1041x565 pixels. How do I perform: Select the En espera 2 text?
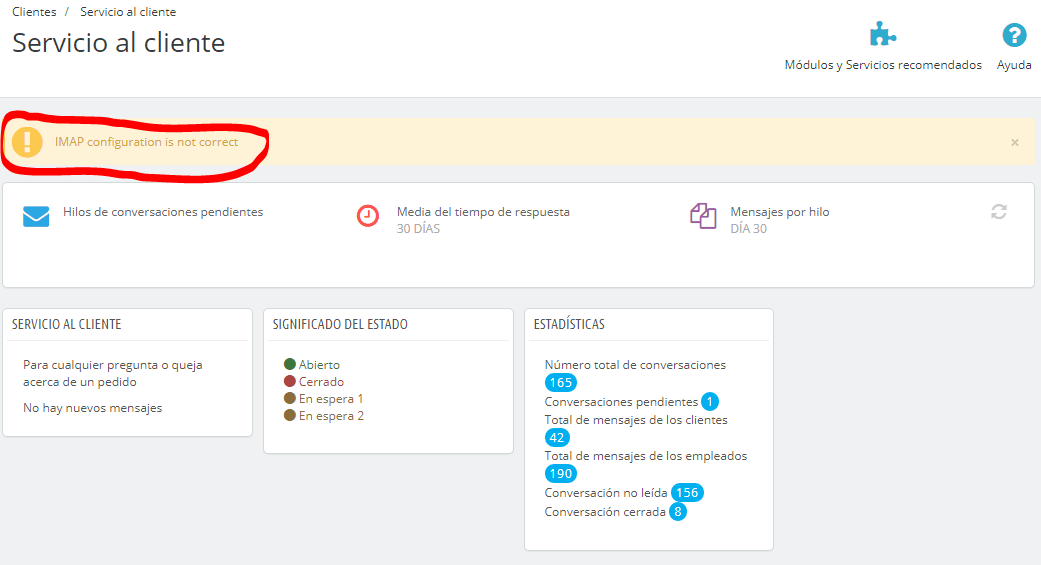pos(331,416)
